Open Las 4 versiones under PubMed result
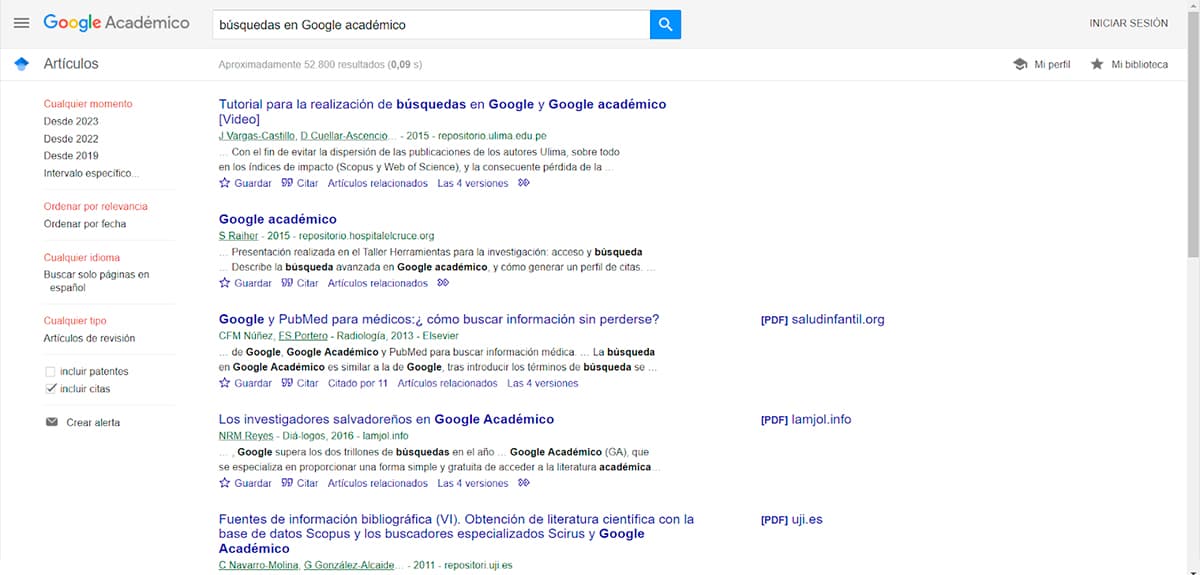The height and width of the screenshot is (575, 1200). [x=543, y=383]
